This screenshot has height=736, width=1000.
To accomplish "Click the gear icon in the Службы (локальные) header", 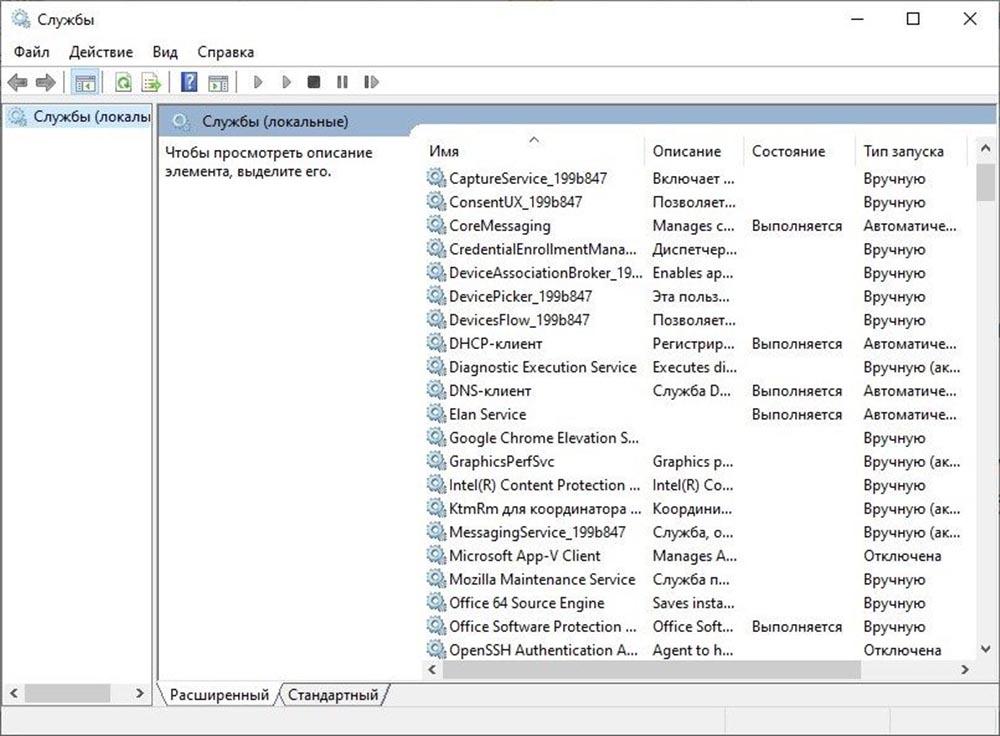I will (x=181, y=122).
